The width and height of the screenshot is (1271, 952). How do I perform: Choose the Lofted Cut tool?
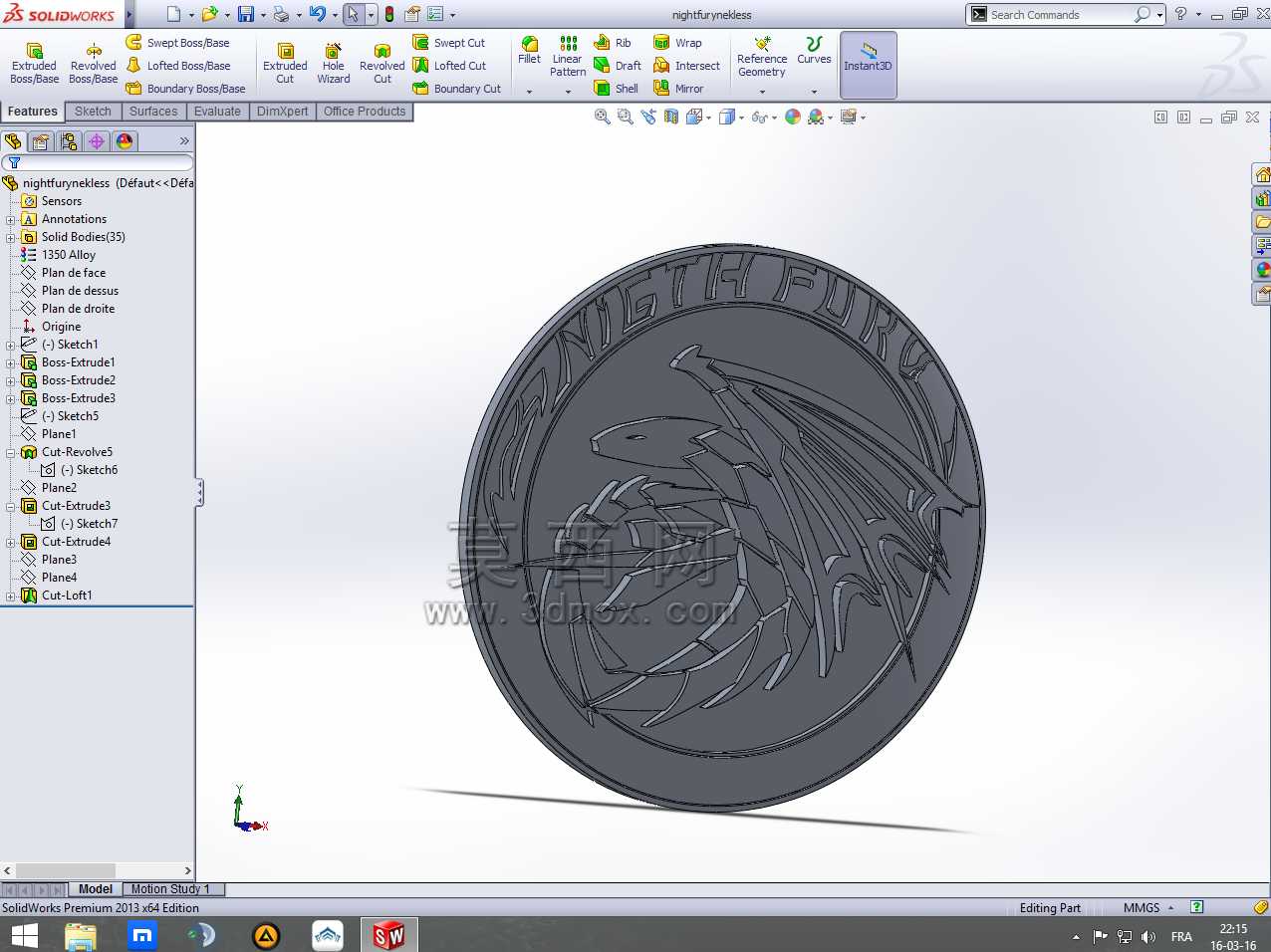pos(450,66)
